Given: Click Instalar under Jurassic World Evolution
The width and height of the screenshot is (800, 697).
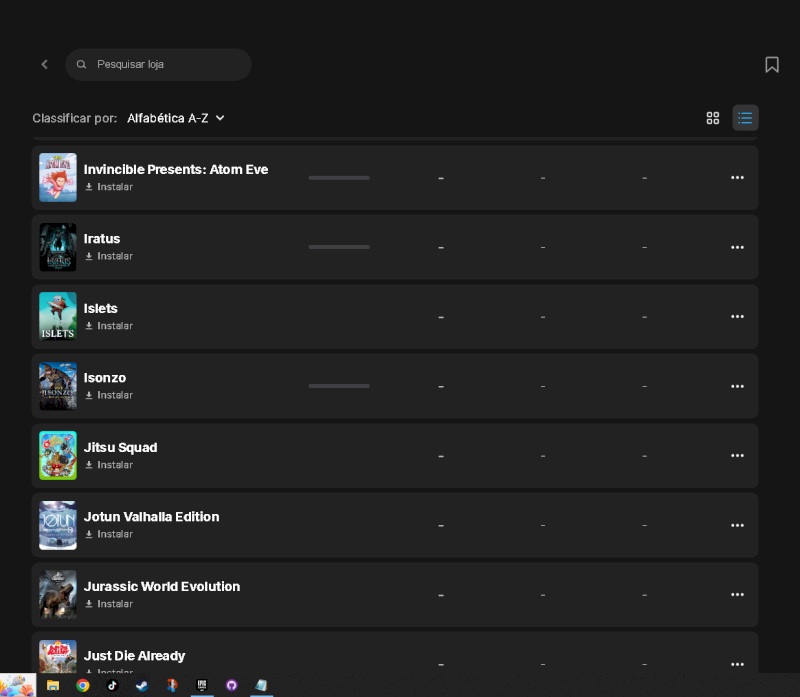Looking at the screenshot, I should pyautogui.click(x=109, y=604).
